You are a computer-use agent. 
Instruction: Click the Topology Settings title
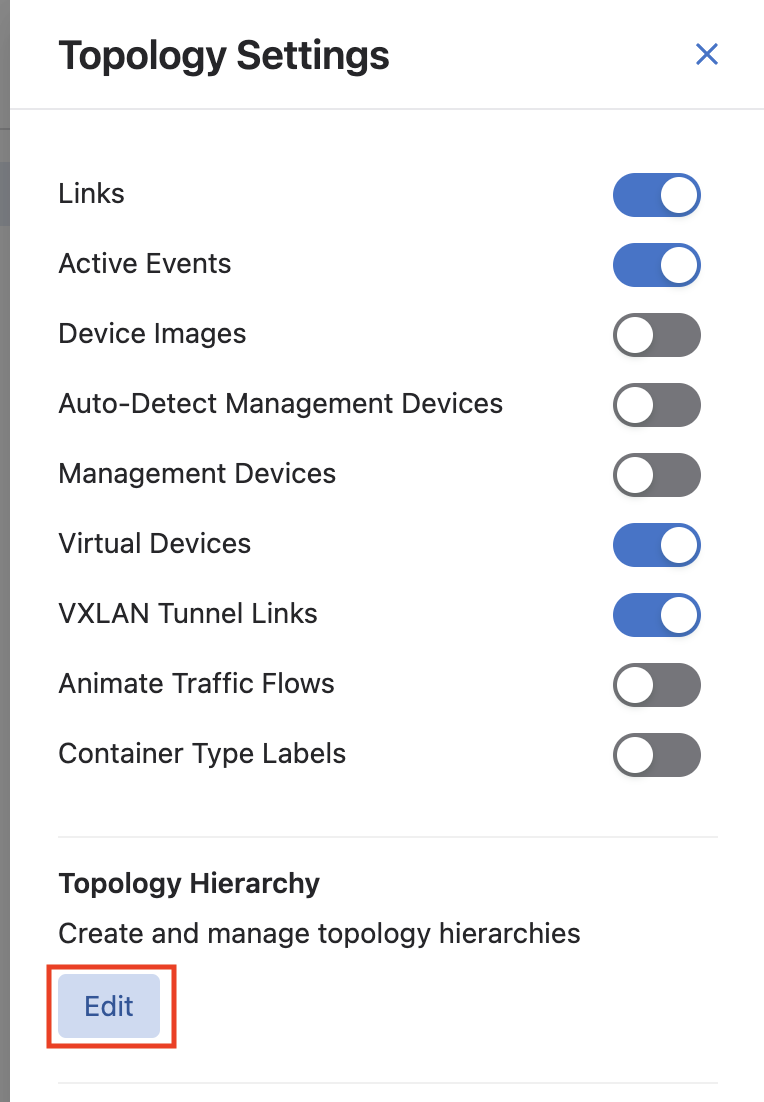point(224,55)
